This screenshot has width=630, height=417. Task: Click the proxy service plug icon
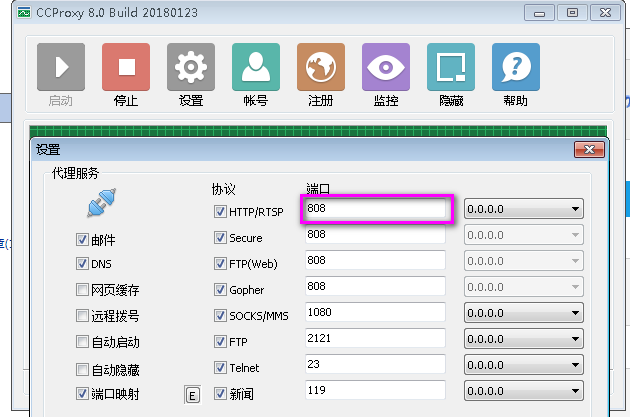[102, 203]
